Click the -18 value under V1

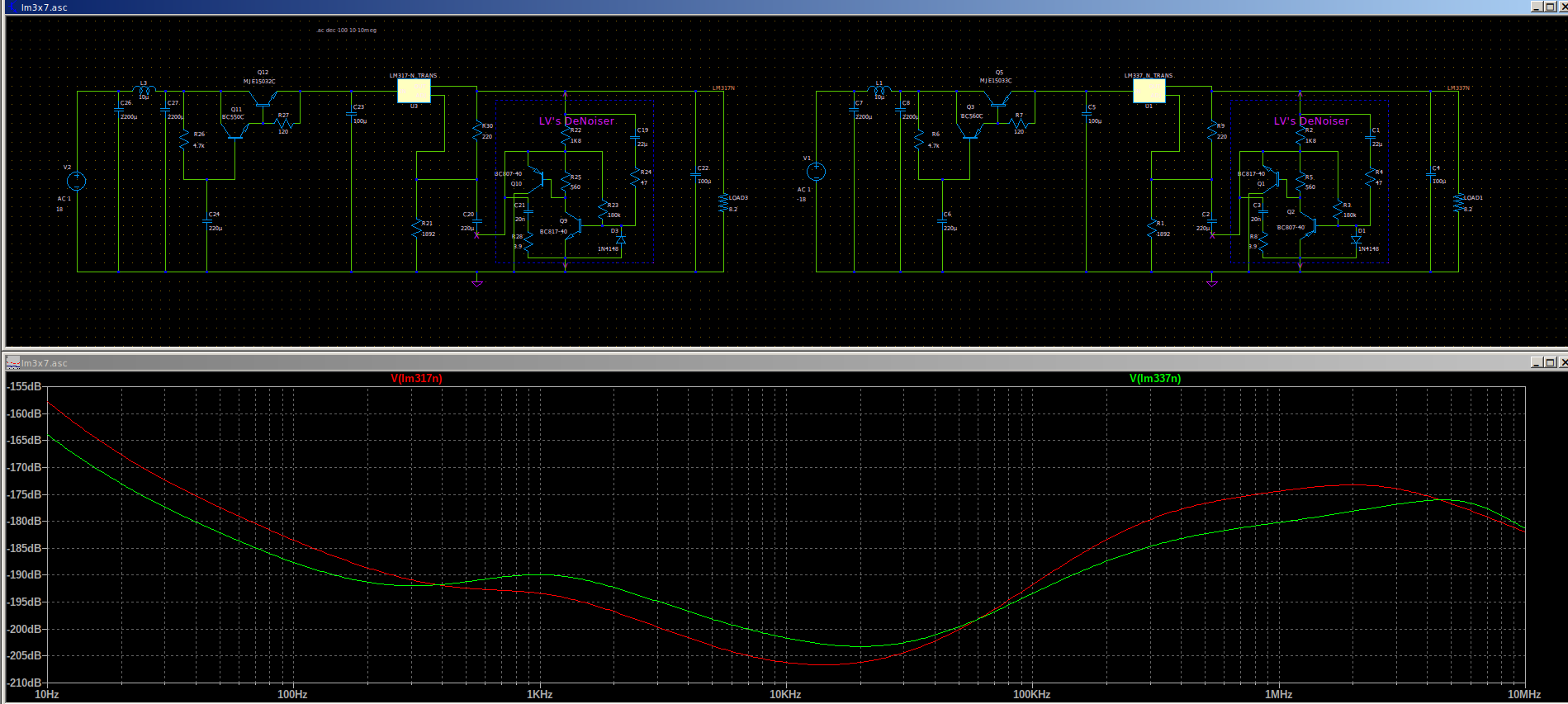pyautogui.click(x=801, y=199)
